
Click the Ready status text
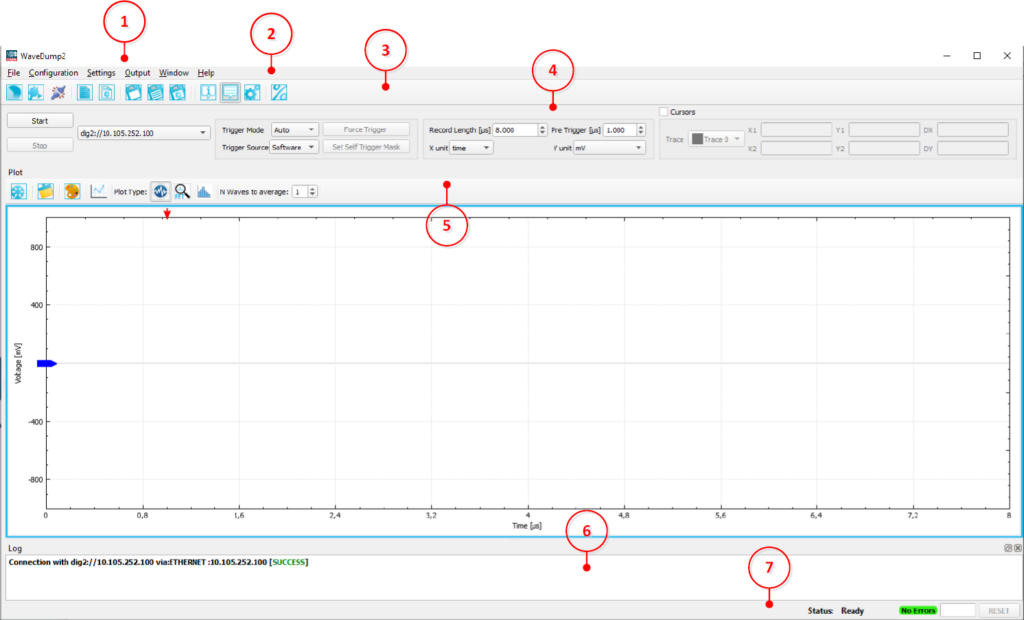pos(852,611)
